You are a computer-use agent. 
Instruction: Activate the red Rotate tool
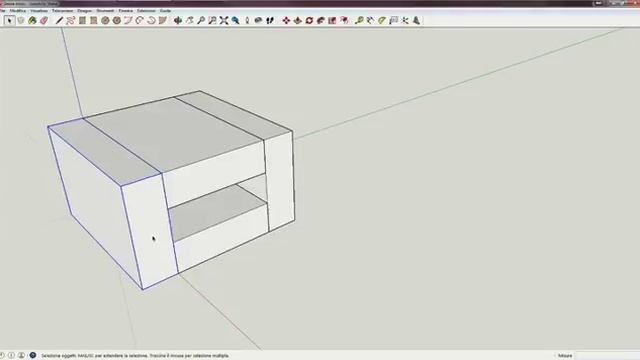point(309,20)
